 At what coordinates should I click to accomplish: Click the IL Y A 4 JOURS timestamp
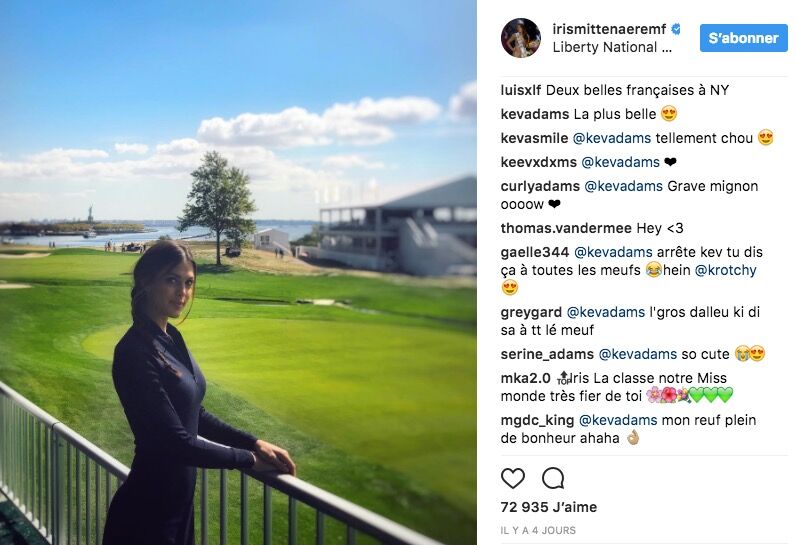[538, 531]
